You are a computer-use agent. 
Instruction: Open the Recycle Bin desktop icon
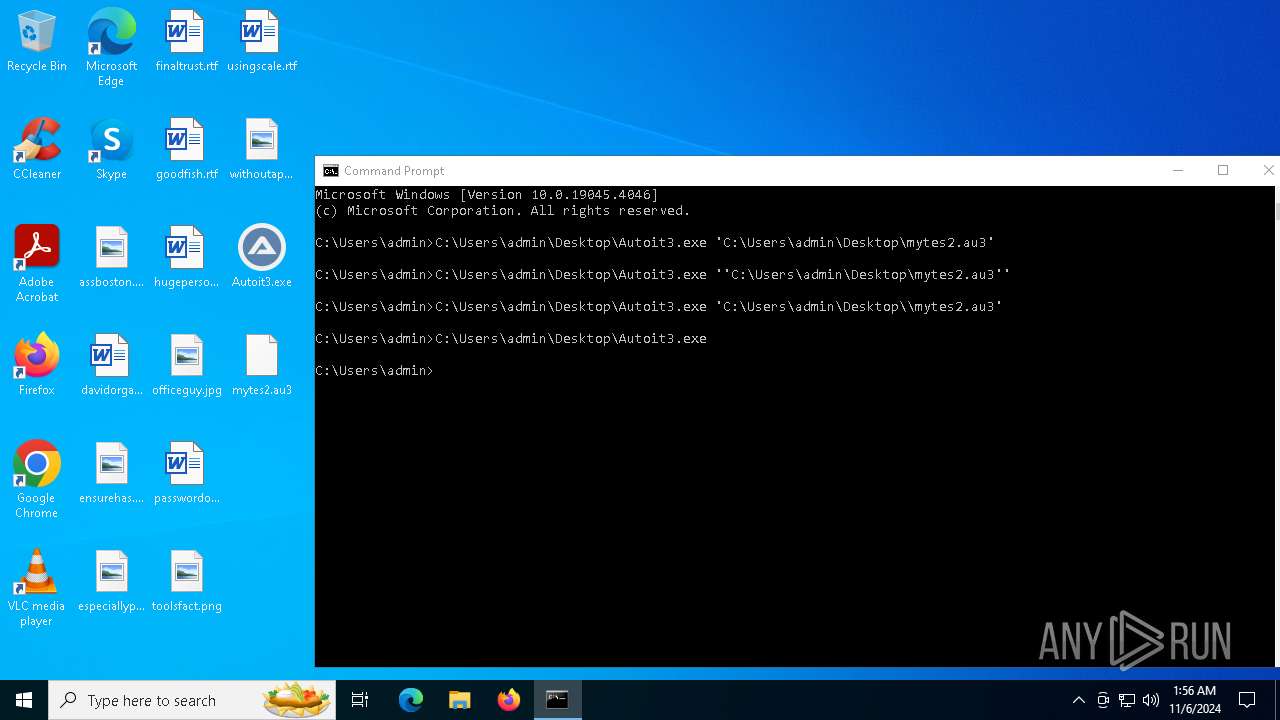[37, 42]
